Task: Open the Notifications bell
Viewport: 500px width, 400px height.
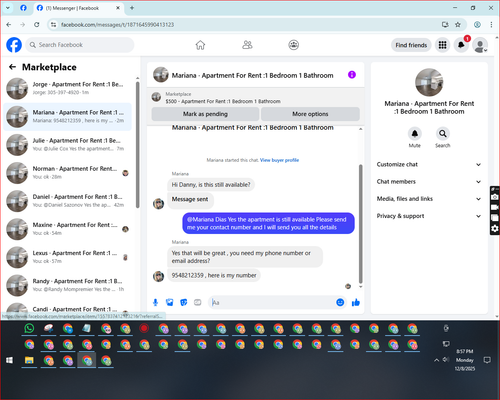Action: 461,45
